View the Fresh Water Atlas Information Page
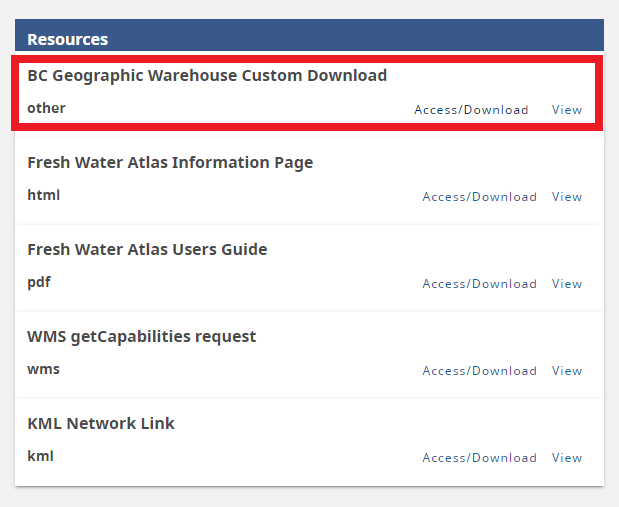The height and width of the screenshot is (507, 619). click(x=566, y=197)
